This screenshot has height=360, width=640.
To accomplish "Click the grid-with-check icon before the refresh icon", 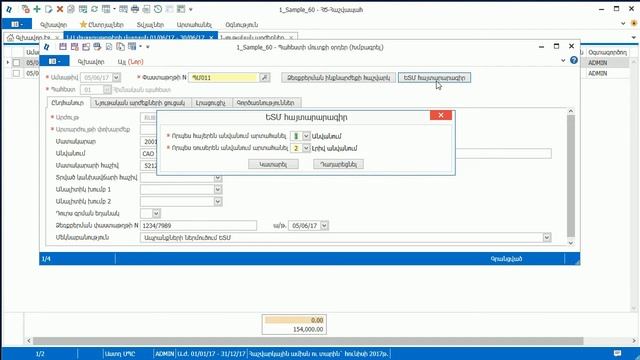I will click(x=83, y=9).
